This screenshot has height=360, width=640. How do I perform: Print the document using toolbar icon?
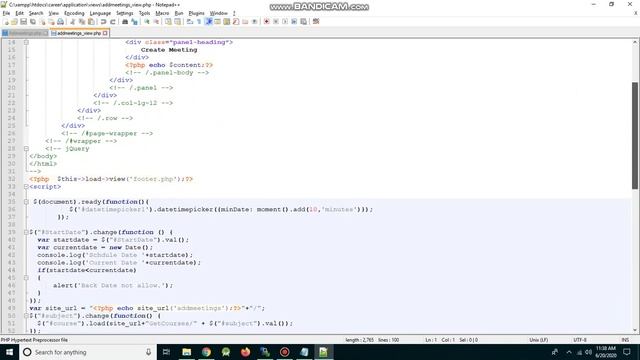click(x=60, y=21)
